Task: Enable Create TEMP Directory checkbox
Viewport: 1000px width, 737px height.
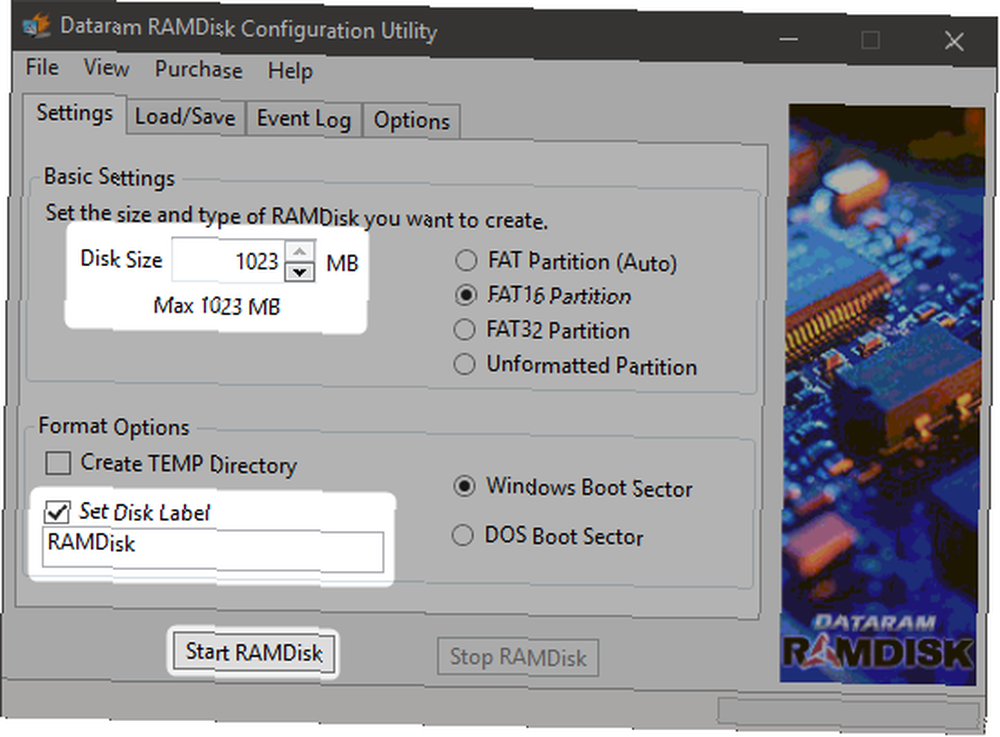Action: click(171, 463)
